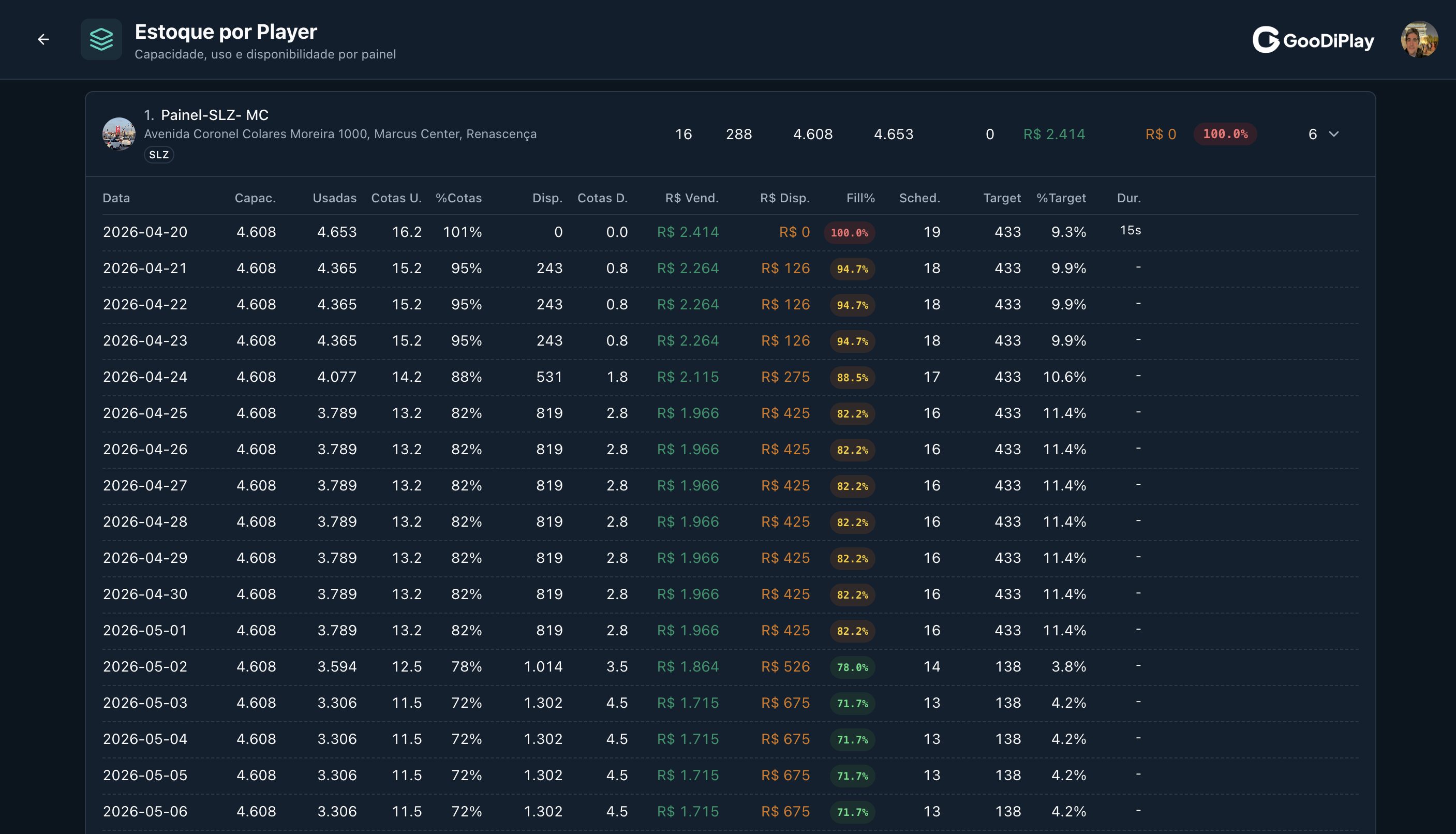Image resolution: width=1456 pixels, height=834 pixels.
Task: Click the 100.0% fill badge in 2026-04-20 row
Action: [850, 233]
